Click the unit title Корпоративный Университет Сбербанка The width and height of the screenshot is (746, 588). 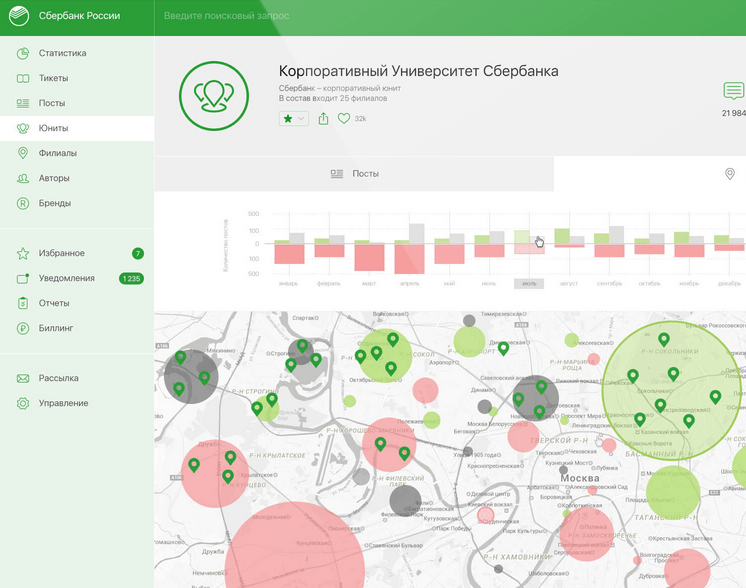click(418, 71)
